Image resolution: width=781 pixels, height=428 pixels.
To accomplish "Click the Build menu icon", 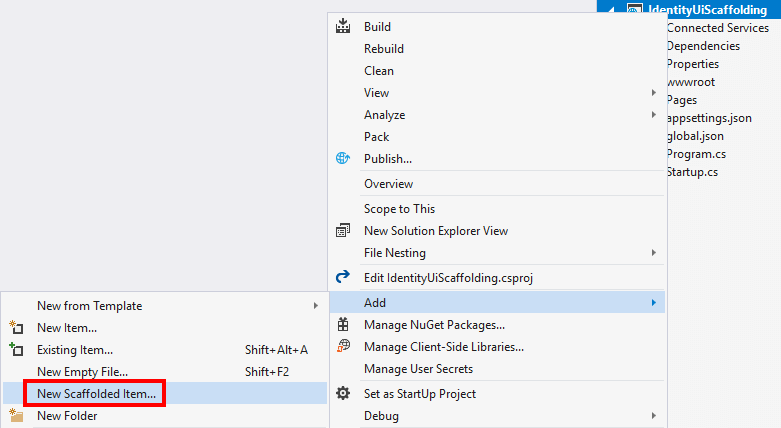I will tap(343, 26).
